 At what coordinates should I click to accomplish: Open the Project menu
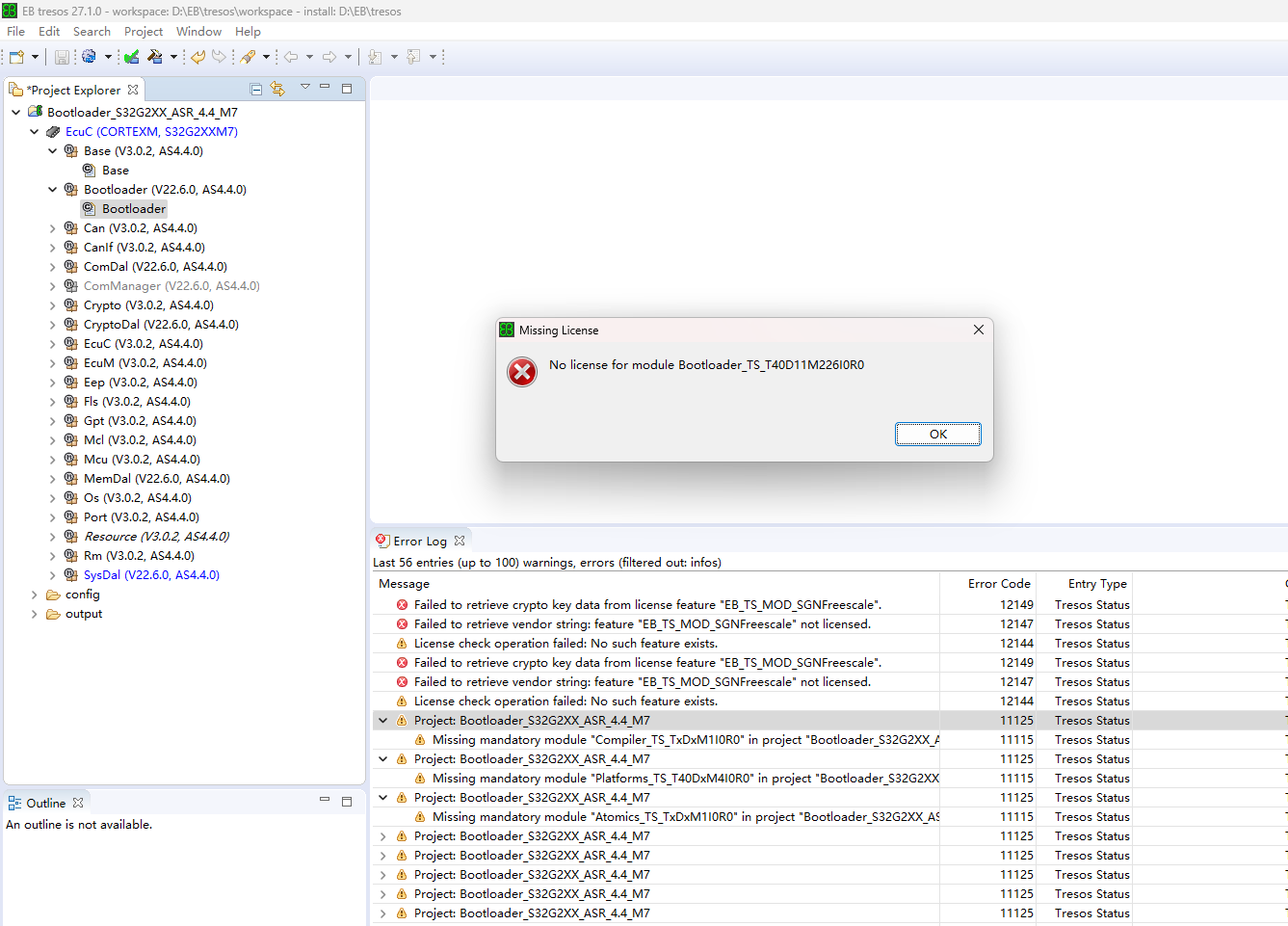coord(144,31)
